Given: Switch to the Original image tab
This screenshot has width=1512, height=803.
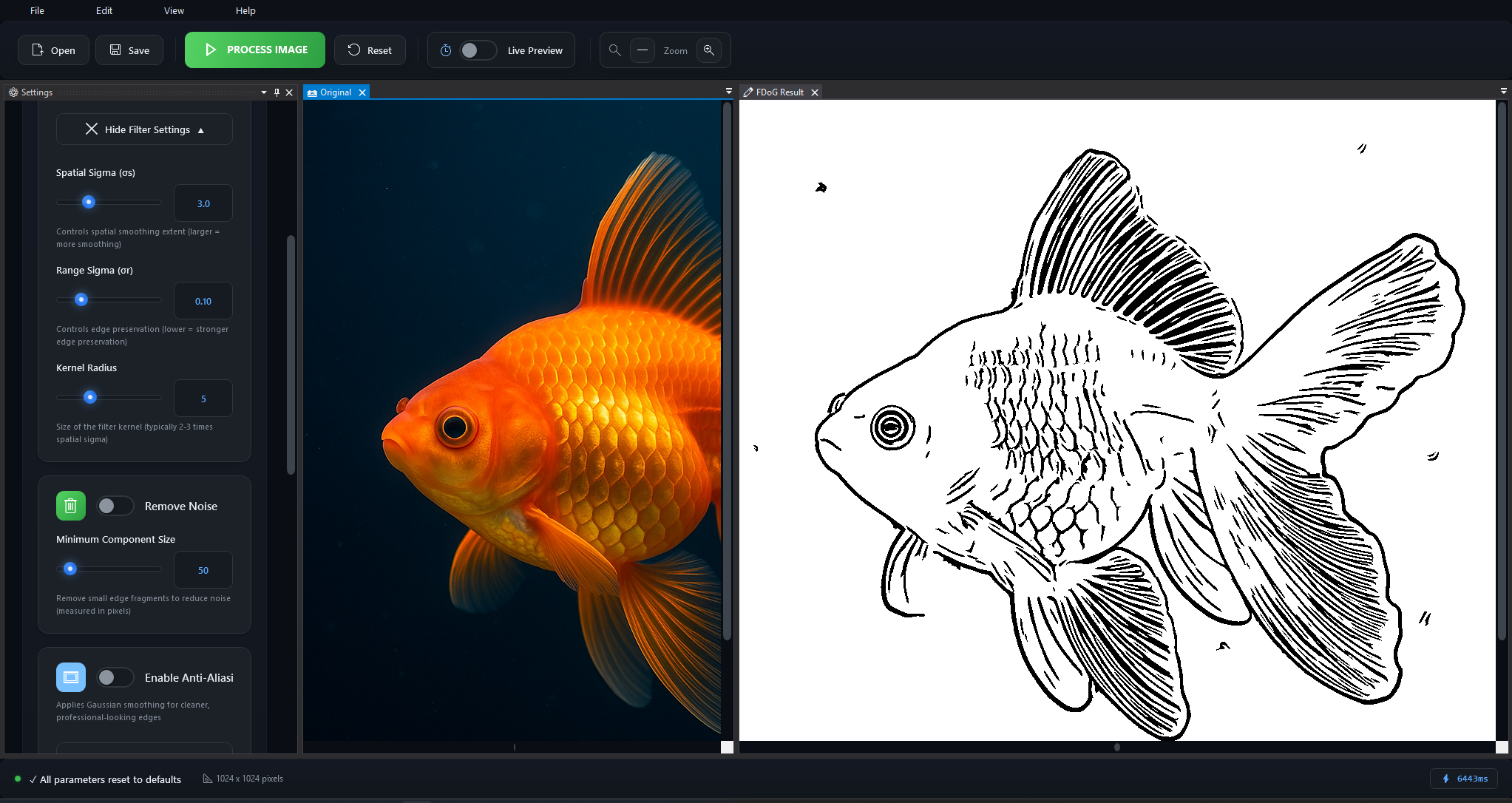Looking at the screenshot, I should point(335,92).
